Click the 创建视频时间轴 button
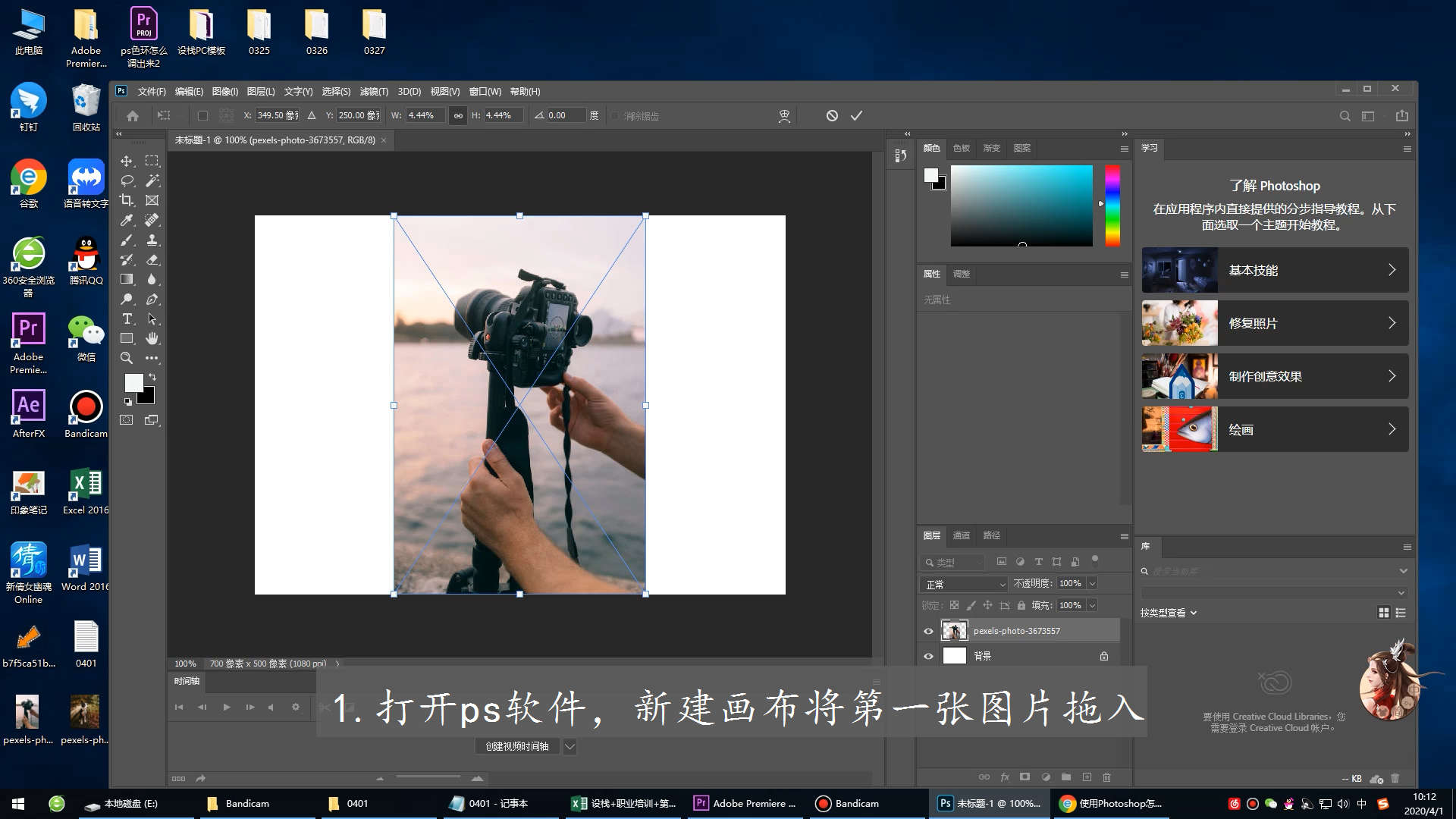This screenshot has height=819, width=1456. click(517, 746)
